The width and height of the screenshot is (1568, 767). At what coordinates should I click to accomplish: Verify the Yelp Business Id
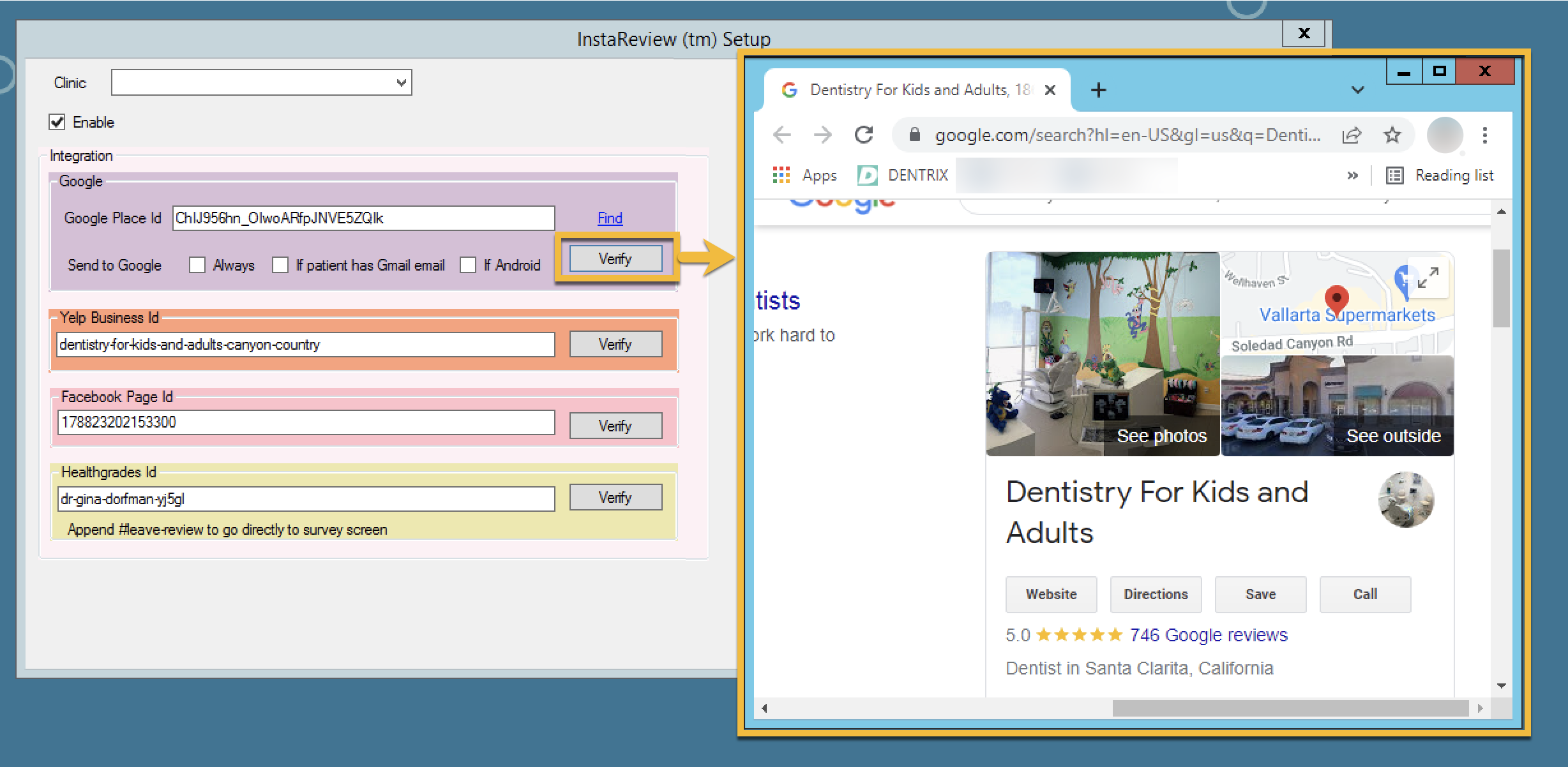click(x=615, y=344)
